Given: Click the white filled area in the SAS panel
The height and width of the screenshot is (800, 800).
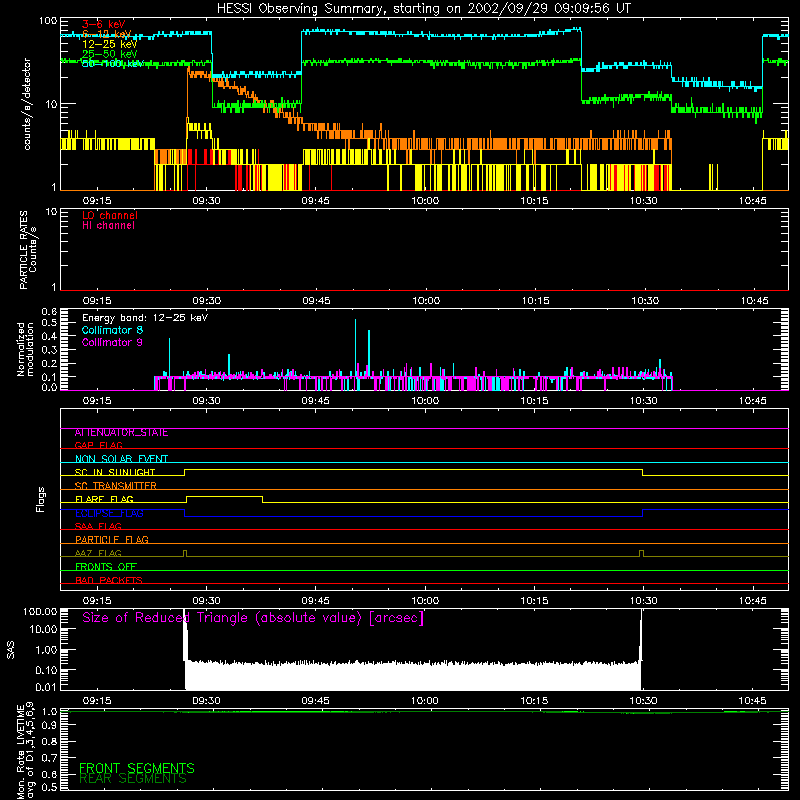Looking at the screenshot, I should coord(412,676).
